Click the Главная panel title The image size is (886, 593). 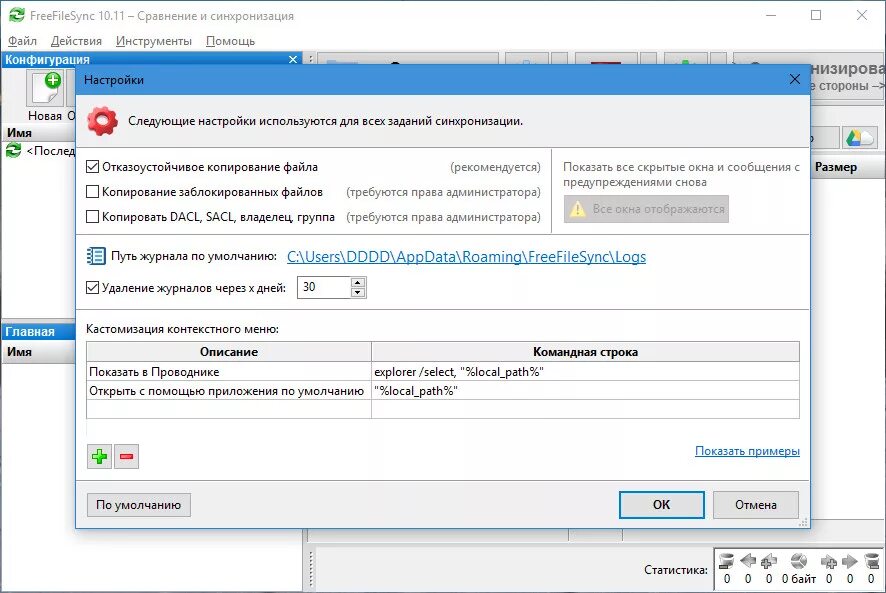point(30,332)
